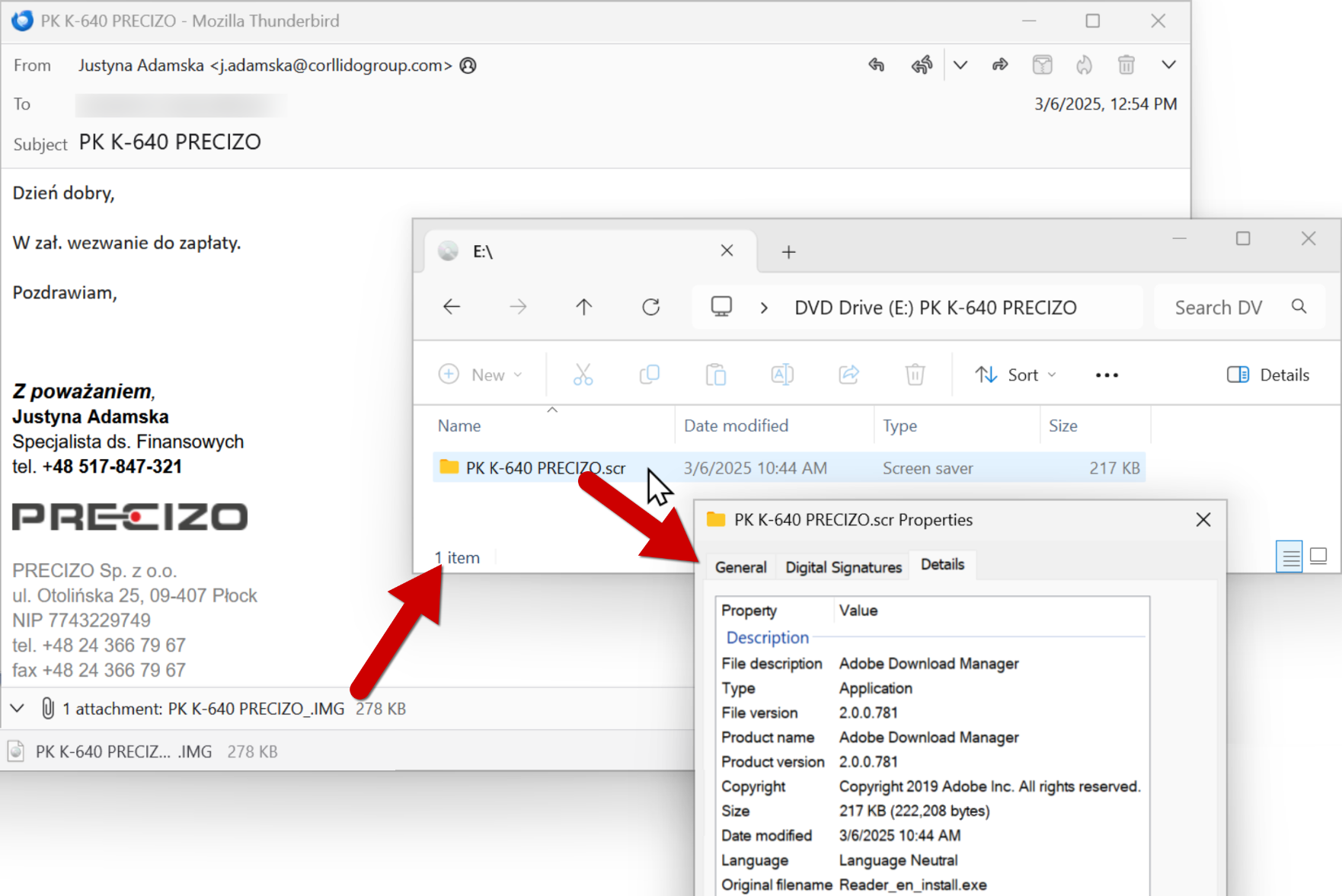Click the paperclip attachment icon
Image resolution: width=1342 pixels, height=896 pixels.
coord(47,709)
